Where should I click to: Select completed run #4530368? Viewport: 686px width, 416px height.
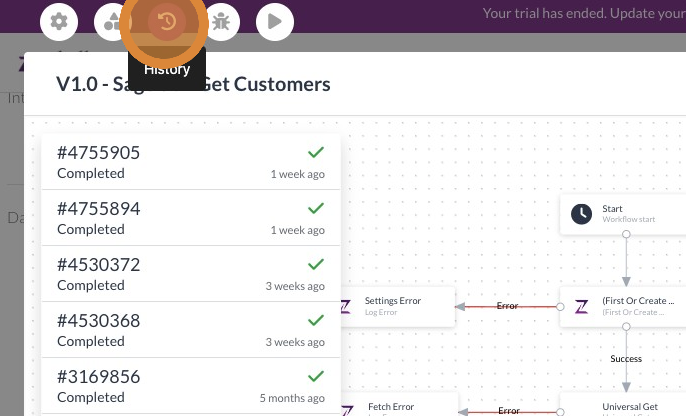[x=191, y=330]
